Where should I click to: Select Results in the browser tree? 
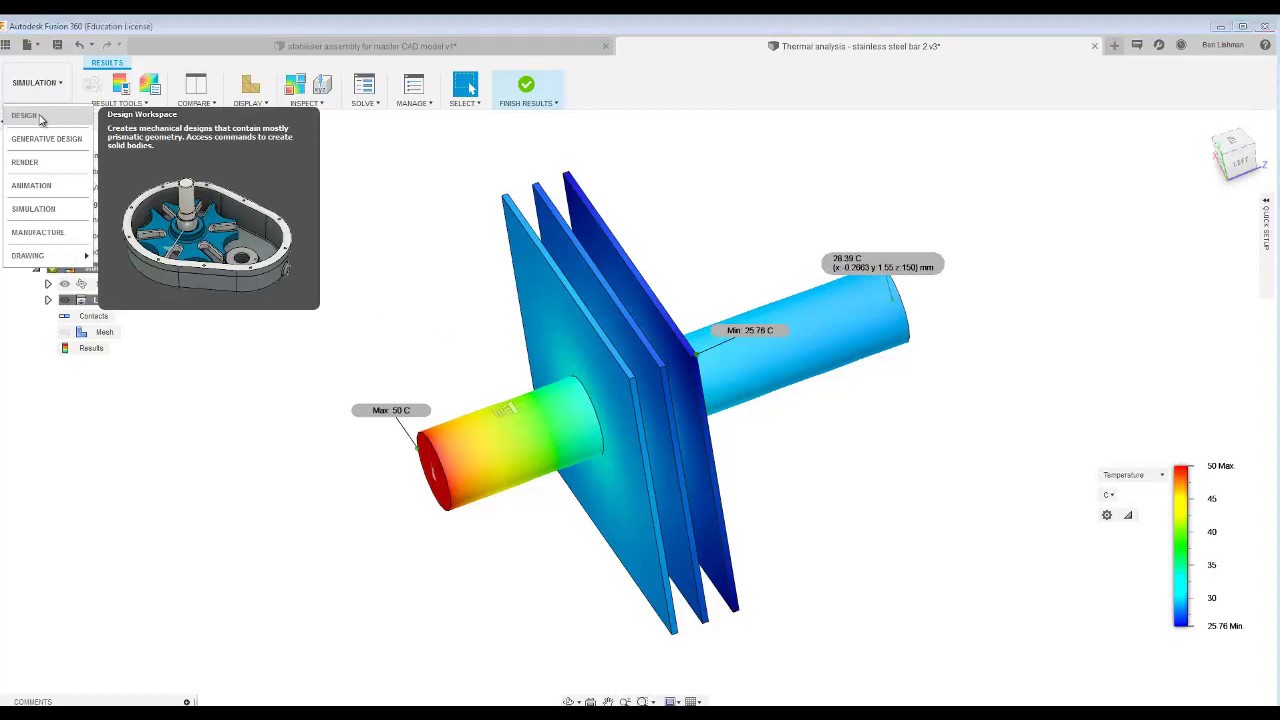91,348
